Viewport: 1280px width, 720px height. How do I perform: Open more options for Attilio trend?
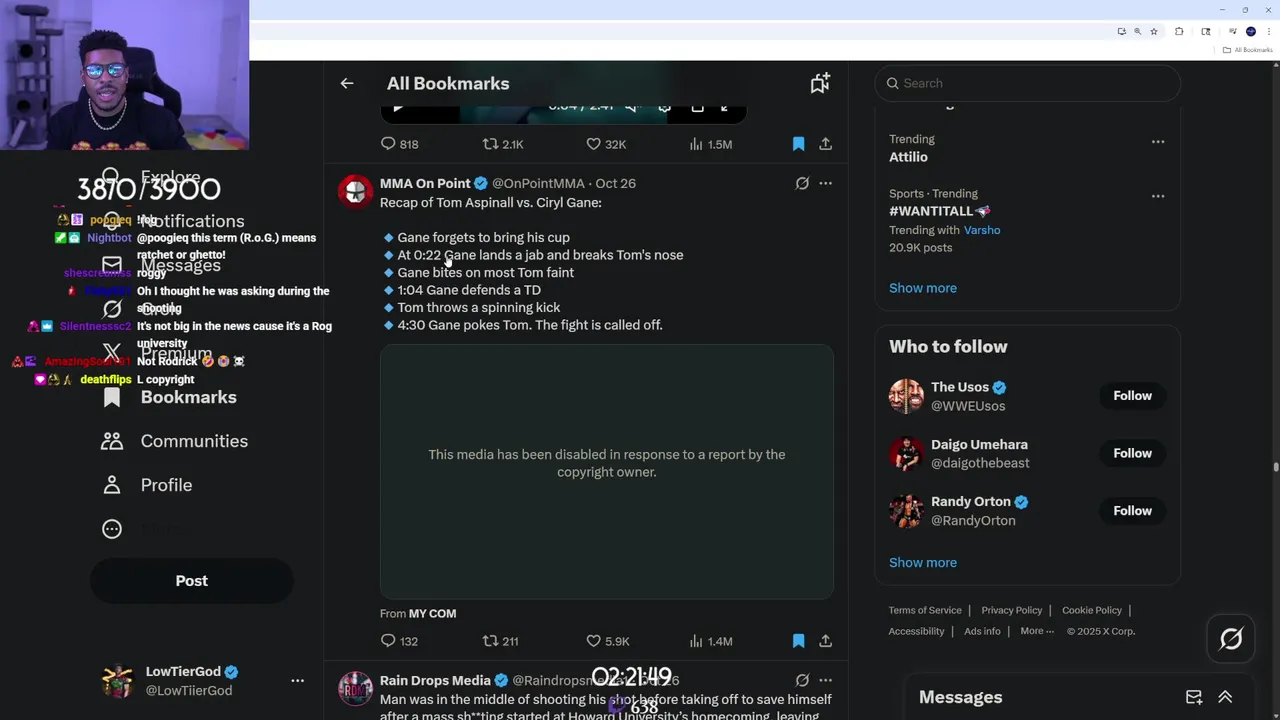(1157, 141)
